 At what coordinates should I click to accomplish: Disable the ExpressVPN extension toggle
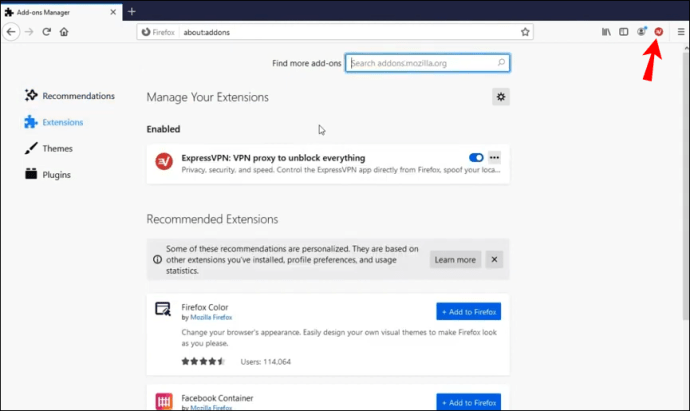[476, 158]
